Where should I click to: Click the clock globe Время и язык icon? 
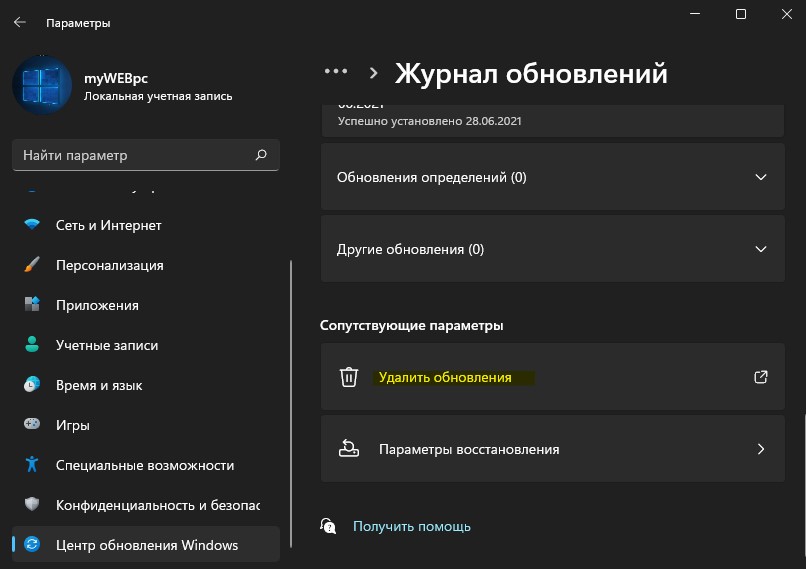pos(32,384)
